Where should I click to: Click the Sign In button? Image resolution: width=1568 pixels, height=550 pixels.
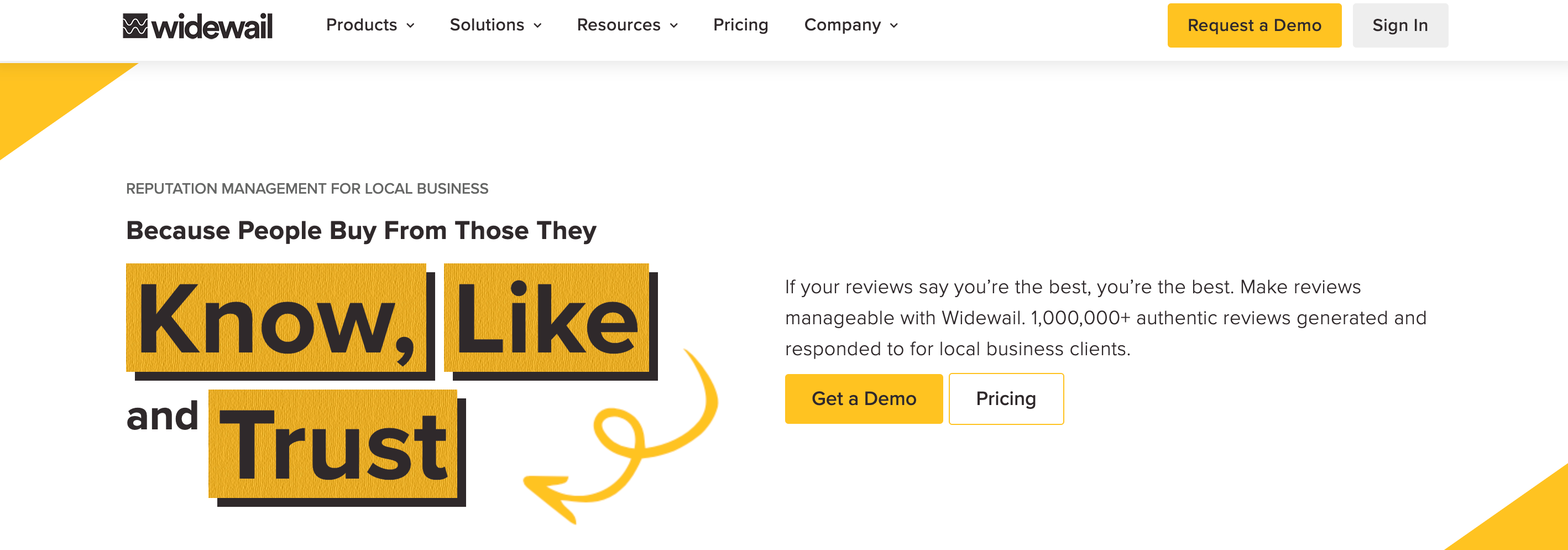coord(1400,25)
